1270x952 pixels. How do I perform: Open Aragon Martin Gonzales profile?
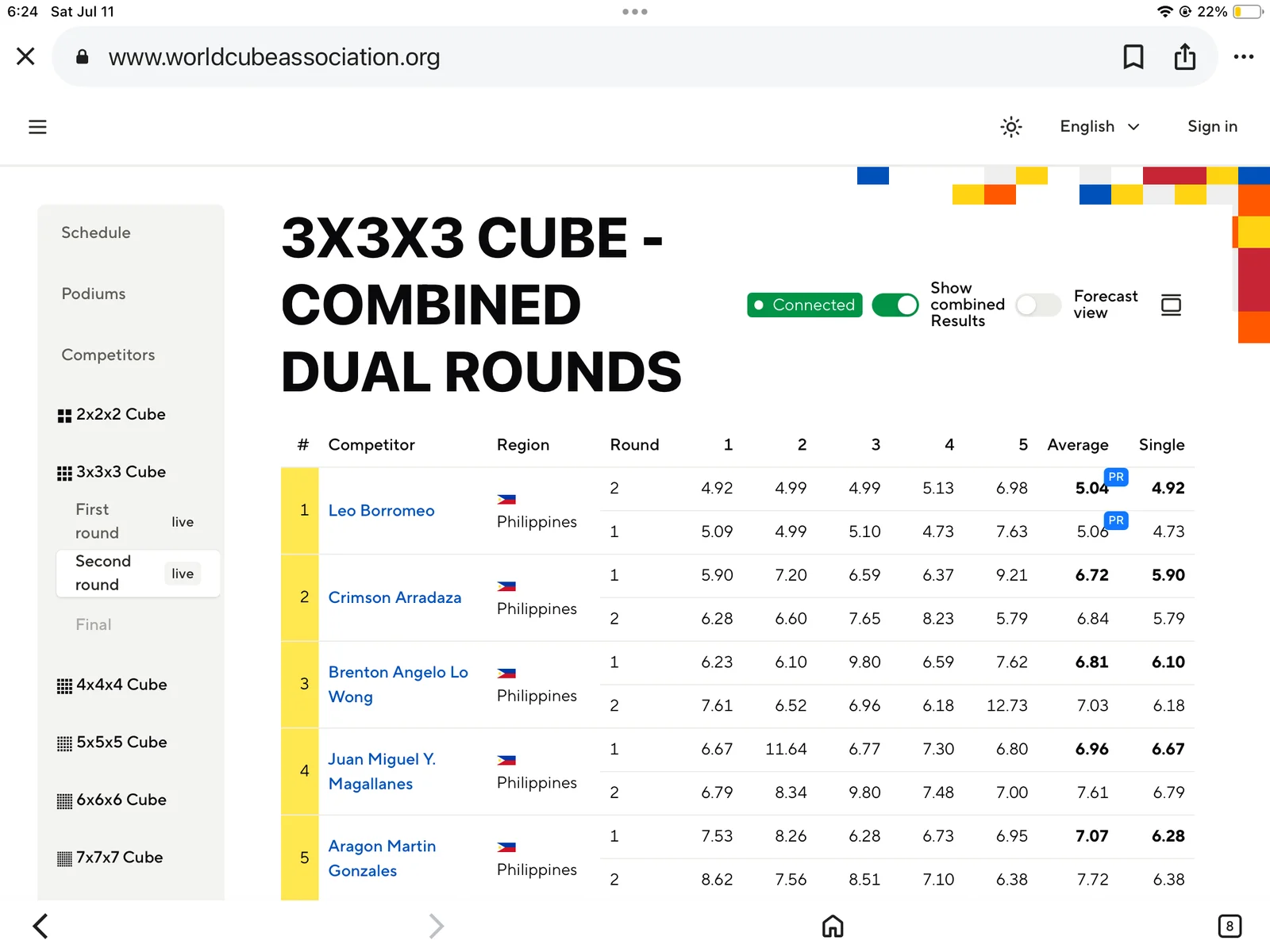click(x=382, y=858)
